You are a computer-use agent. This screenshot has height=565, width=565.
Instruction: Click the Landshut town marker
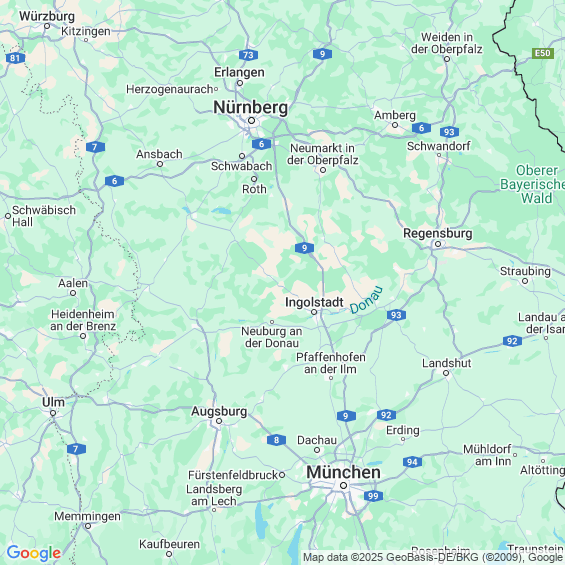(x=446, y=373)
